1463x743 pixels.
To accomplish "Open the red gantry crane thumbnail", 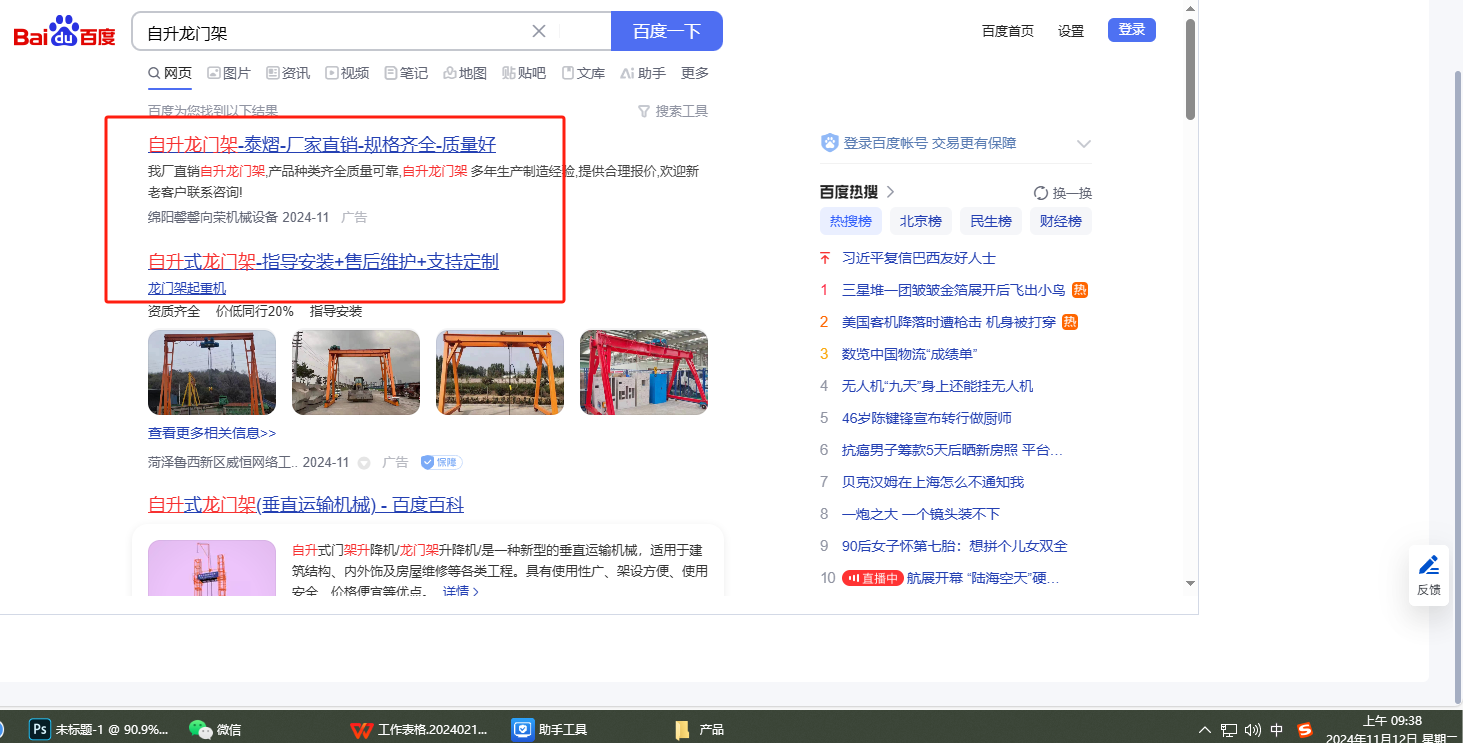I will pos(644,372).
